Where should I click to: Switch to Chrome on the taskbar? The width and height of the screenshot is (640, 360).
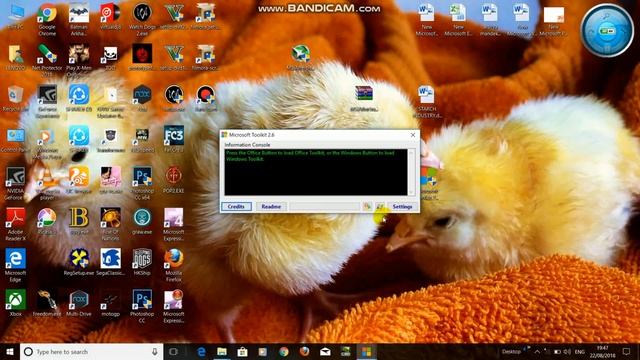coord(284,351)
